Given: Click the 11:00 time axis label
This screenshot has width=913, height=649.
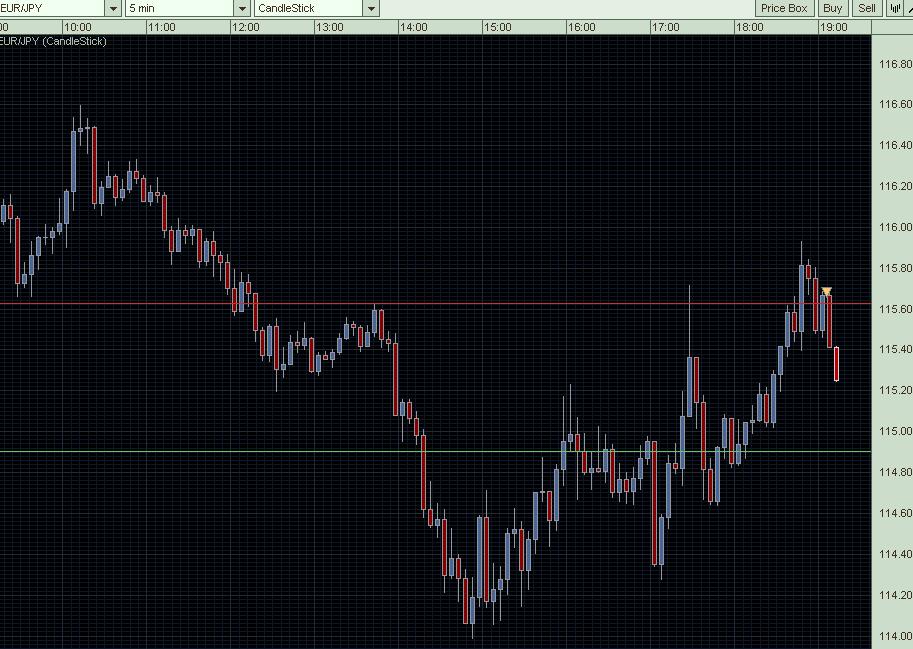Looking at the screenshot, I should click(161, 27).
